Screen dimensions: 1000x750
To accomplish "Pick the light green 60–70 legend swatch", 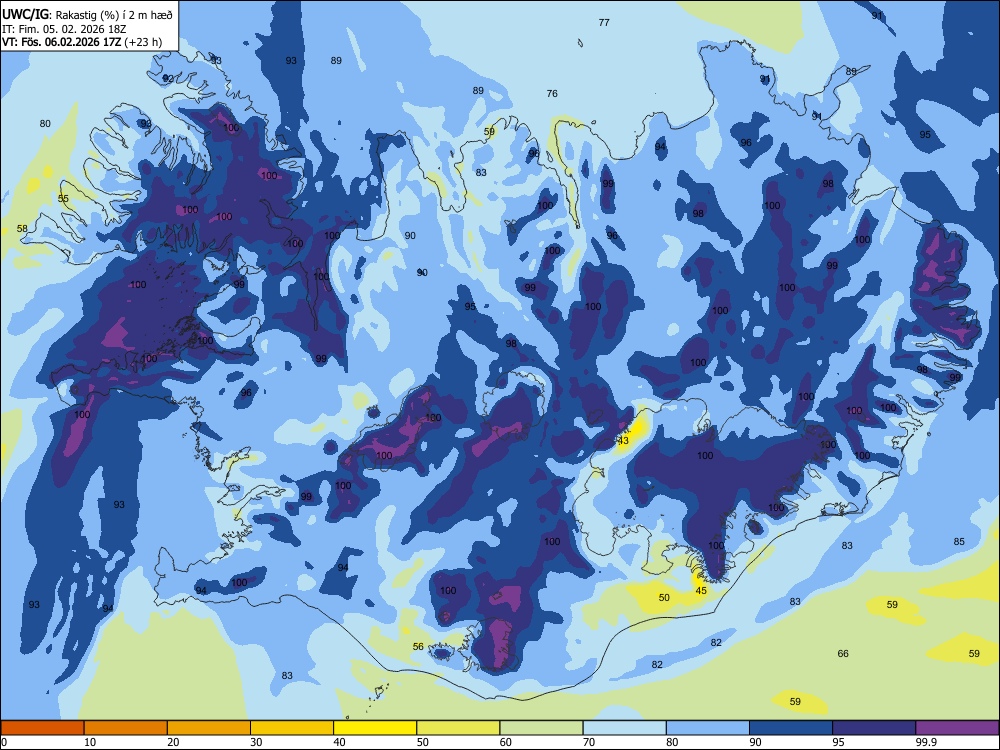I will (x=541, y=728).
